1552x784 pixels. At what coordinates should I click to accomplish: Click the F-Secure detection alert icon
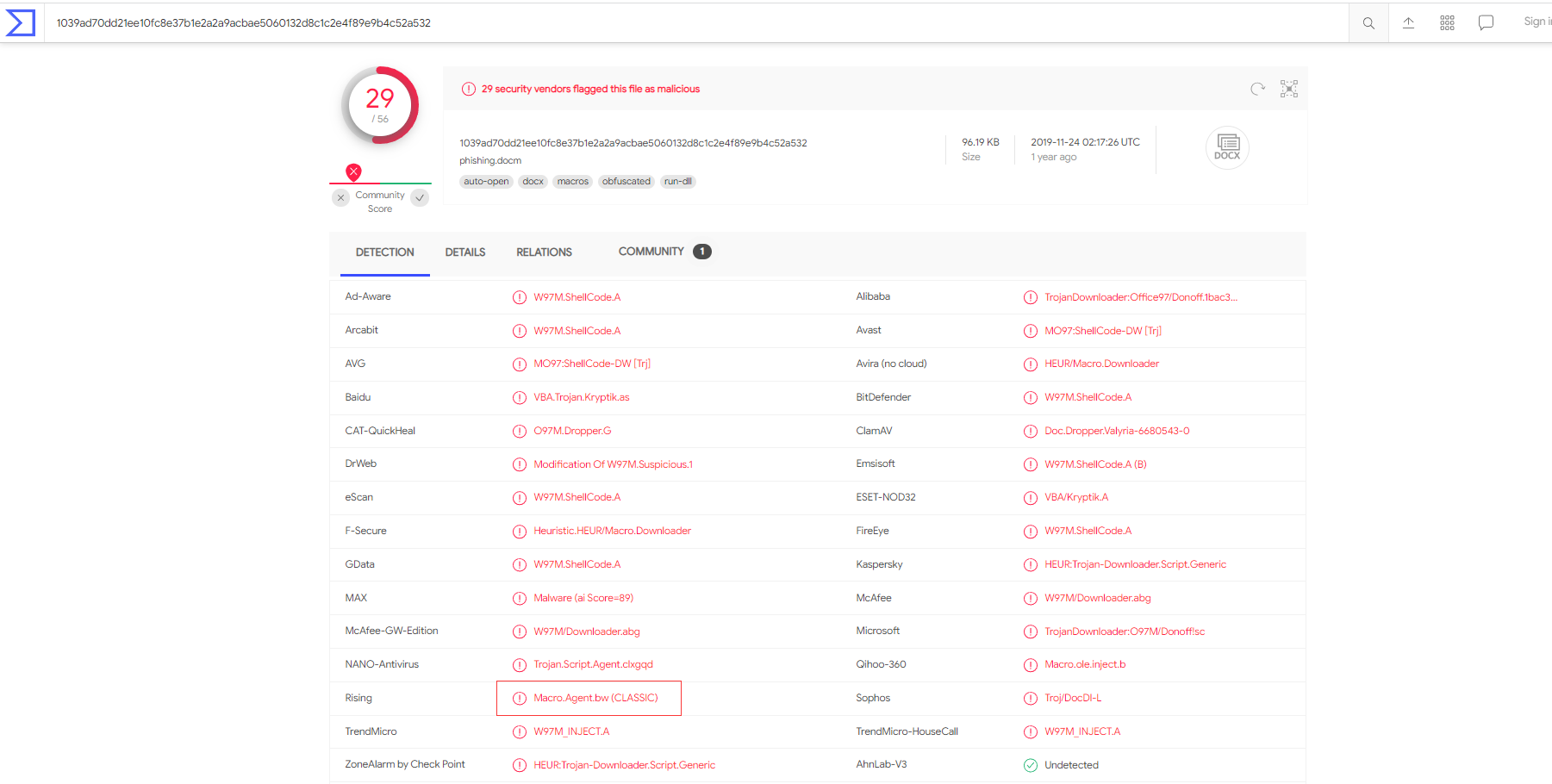pos(520,532)
